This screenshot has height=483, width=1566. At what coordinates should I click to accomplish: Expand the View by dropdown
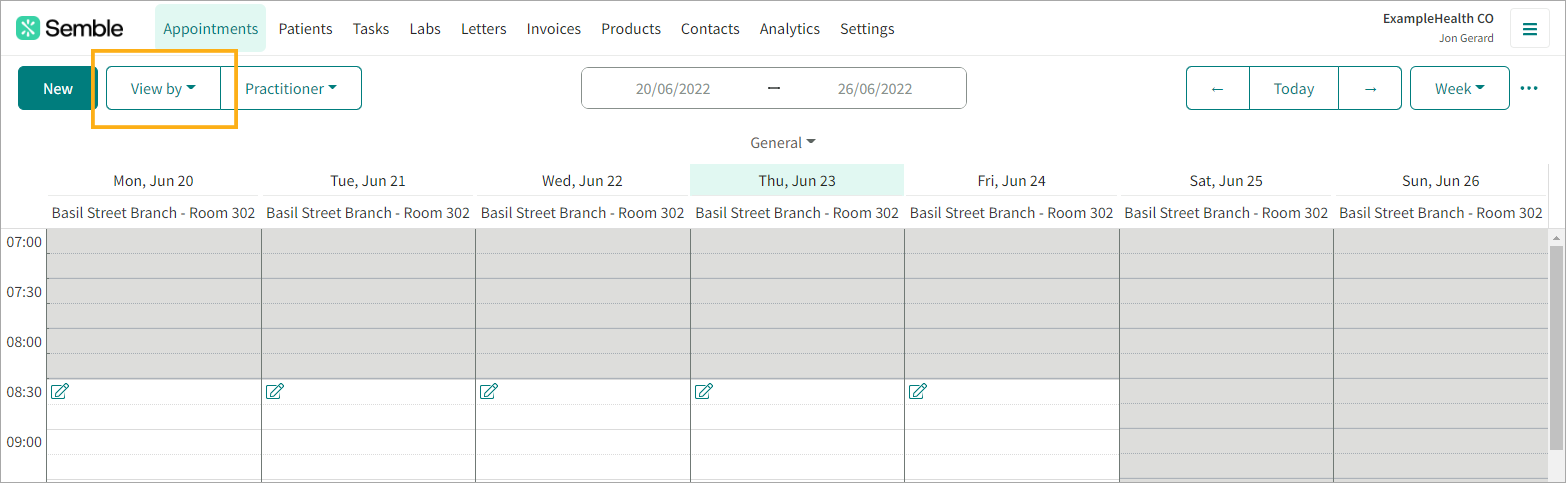pyautogui.click(x=163, y=88)
